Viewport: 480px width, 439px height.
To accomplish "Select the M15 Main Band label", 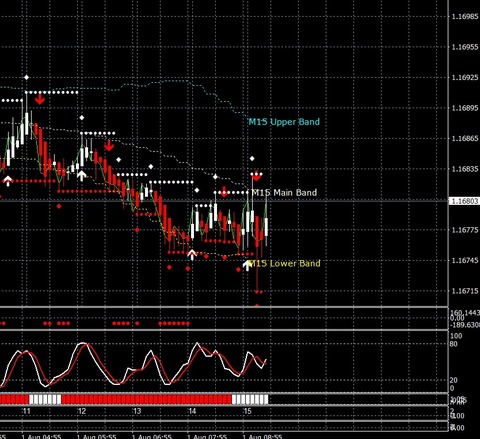I will coord(284,192).
